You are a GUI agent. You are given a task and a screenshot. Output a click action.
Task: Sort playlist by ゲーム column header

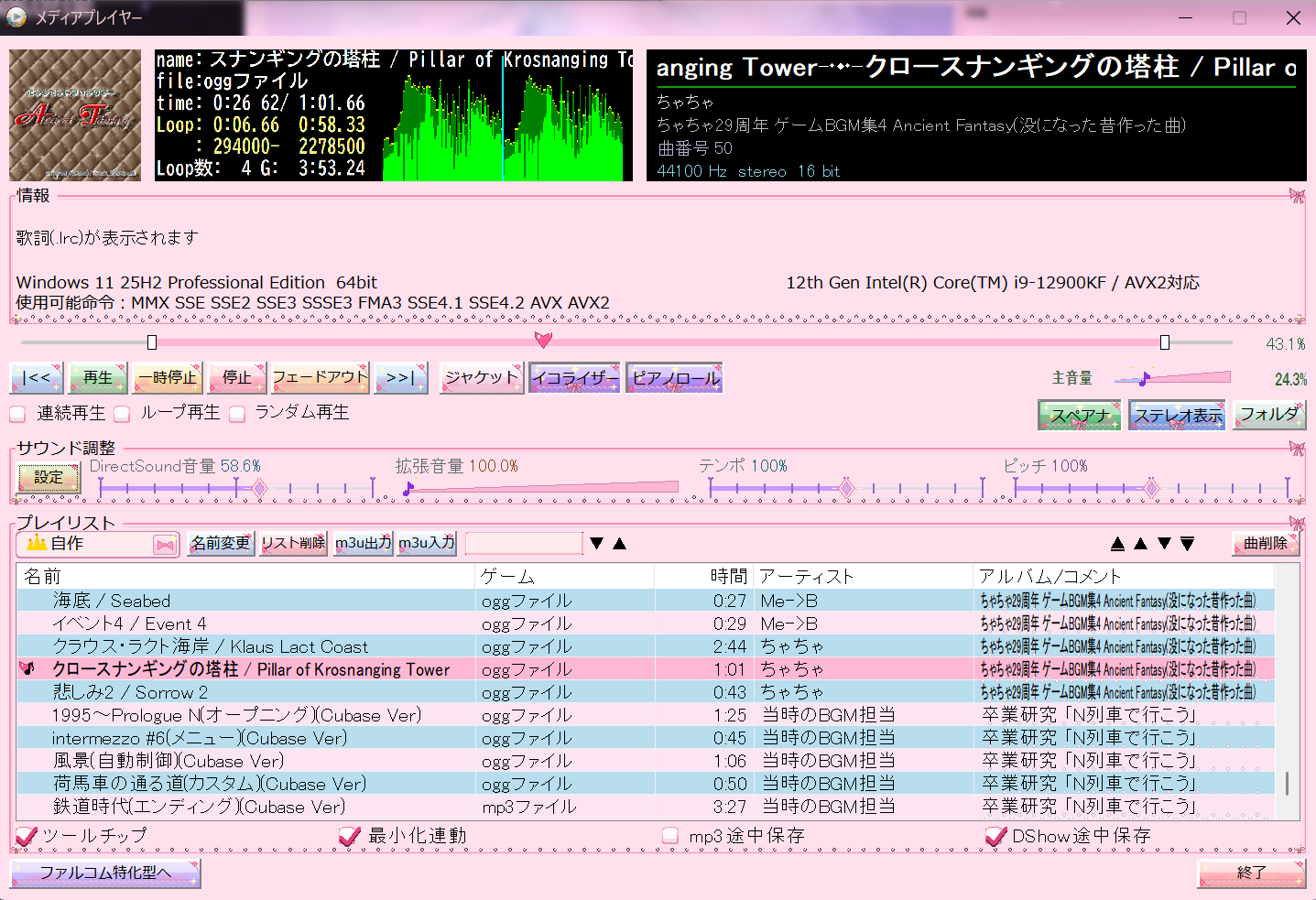pyautogui.click(x=565, y=576)
